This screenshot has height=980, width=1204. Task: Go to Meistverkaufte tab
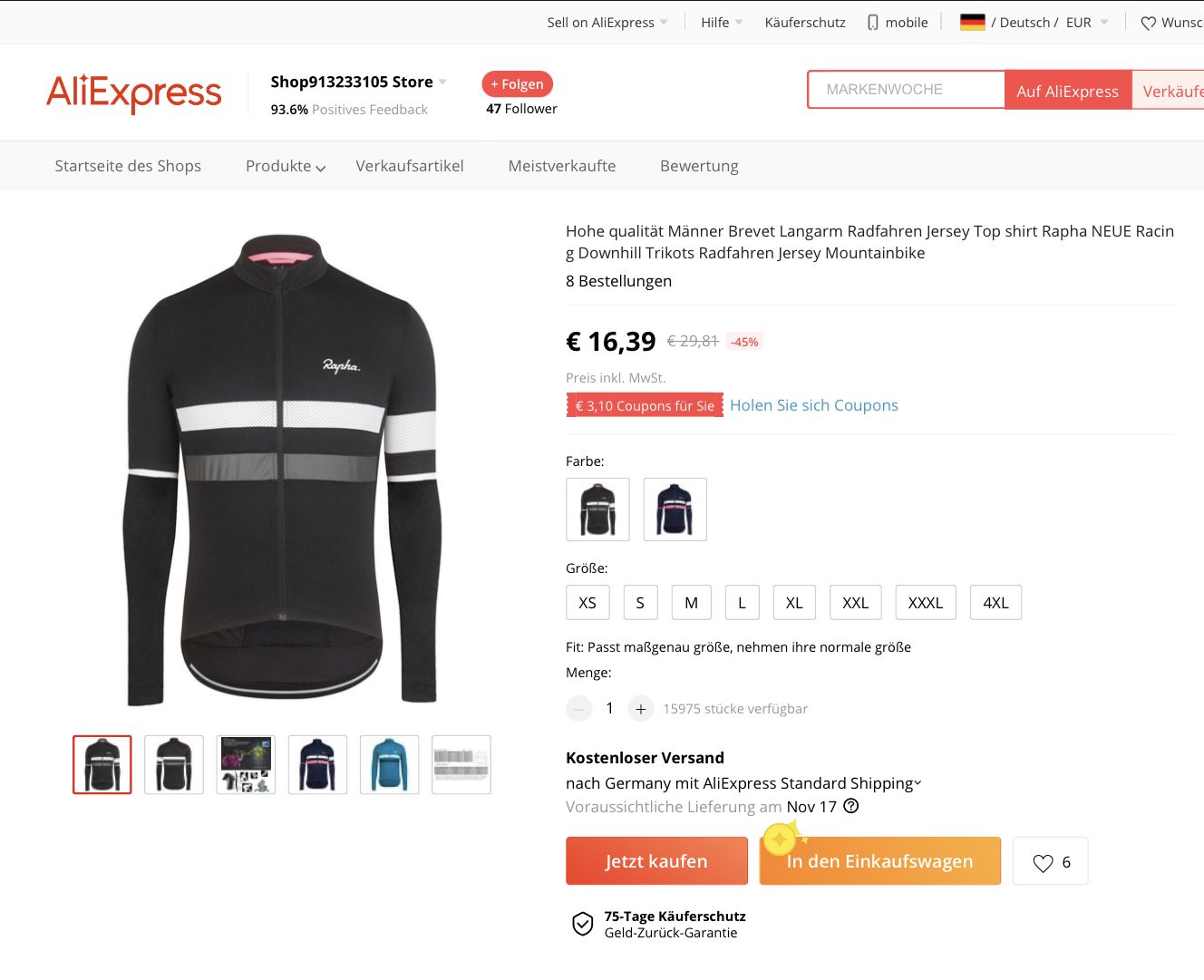pos(562,166)
